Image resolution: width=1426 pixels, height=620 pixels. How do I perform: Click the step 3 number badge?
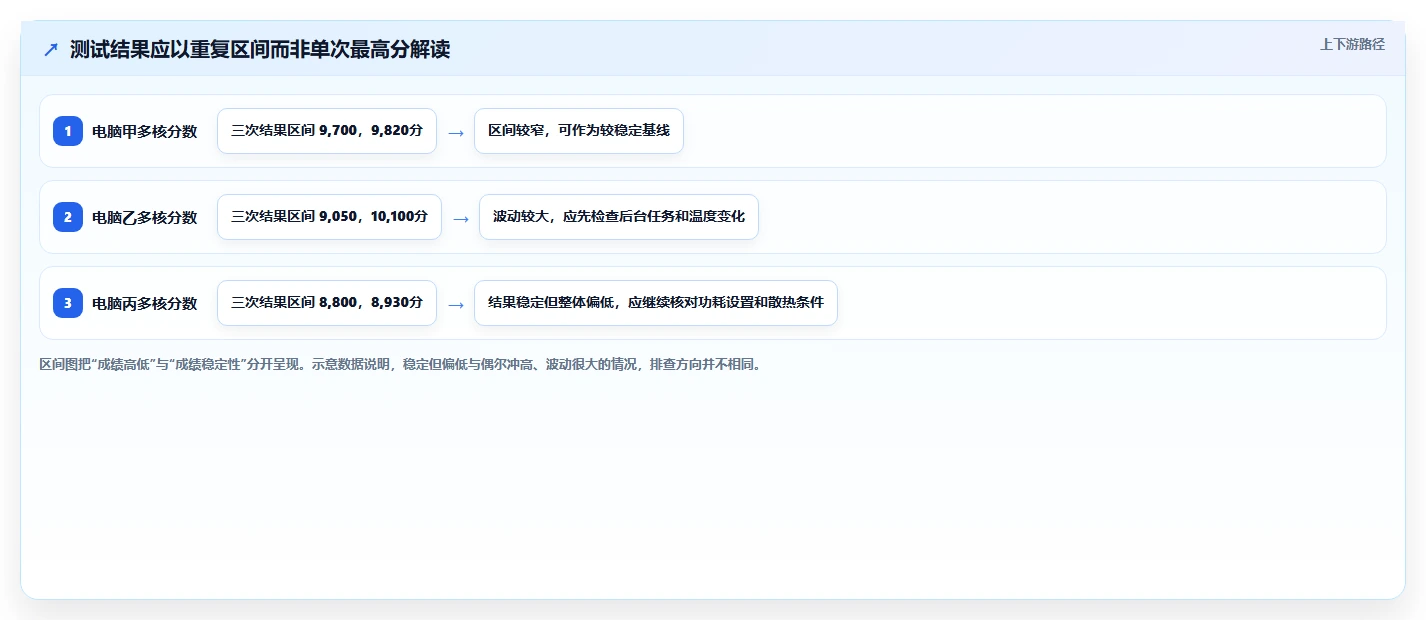[x=68, y=303]
